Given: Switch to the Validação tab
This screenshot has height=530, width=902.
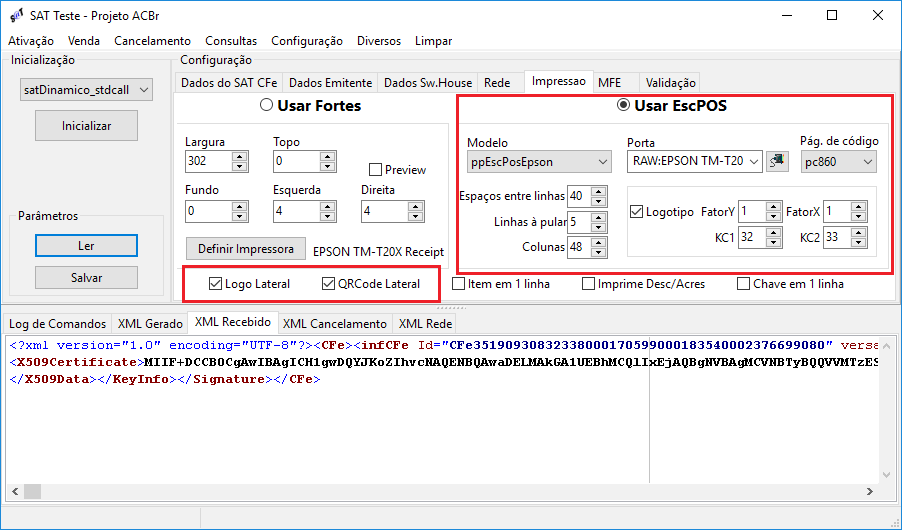Looking at the screenshot, I should (671, 83).
